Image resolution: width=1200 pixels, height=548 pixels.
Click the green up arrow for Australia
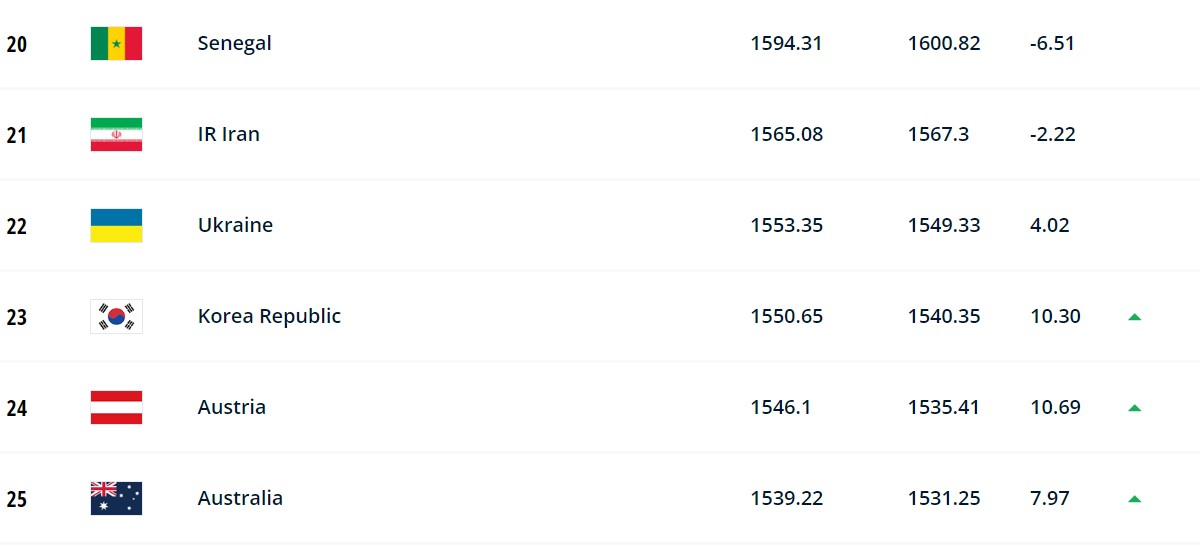tap(1134, 499)
